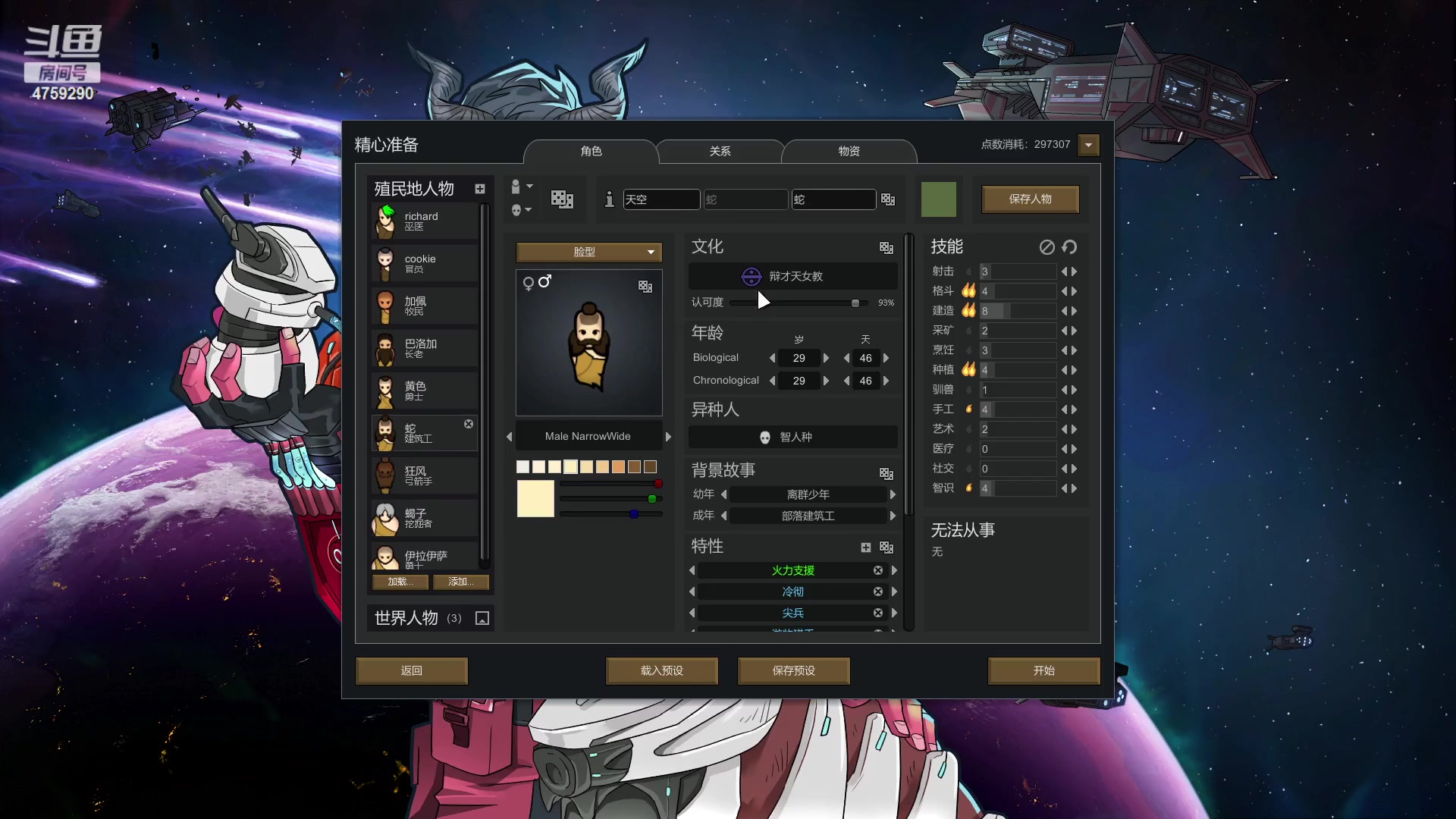1456x819 pixels.
Task: Click the 开始 button
Action: coord(1043,670)
